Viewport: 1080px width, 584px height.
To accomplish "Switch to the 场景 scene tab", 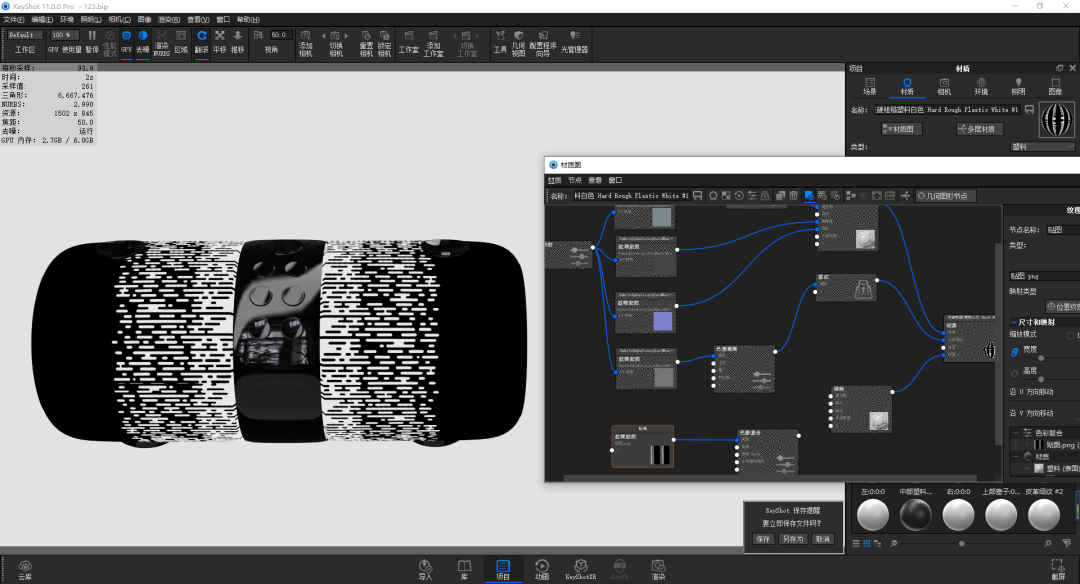I will click(x=870, y=86).
